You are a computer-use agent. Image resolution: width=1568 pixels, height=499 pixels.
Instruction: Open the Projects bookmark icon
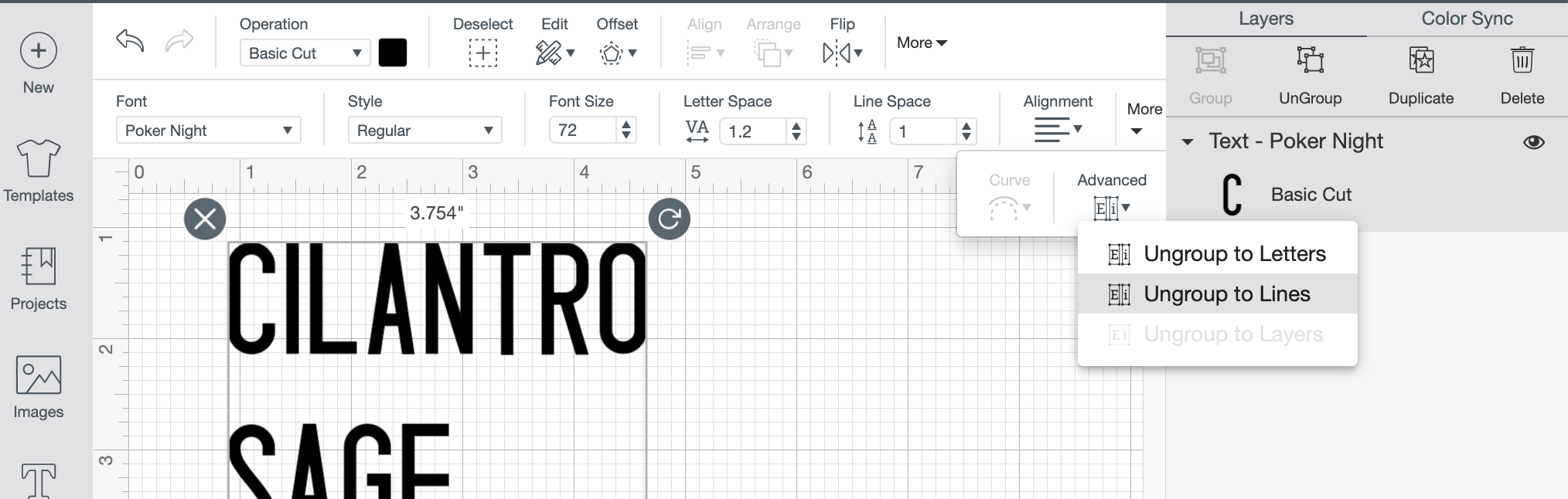click(38, 266)
